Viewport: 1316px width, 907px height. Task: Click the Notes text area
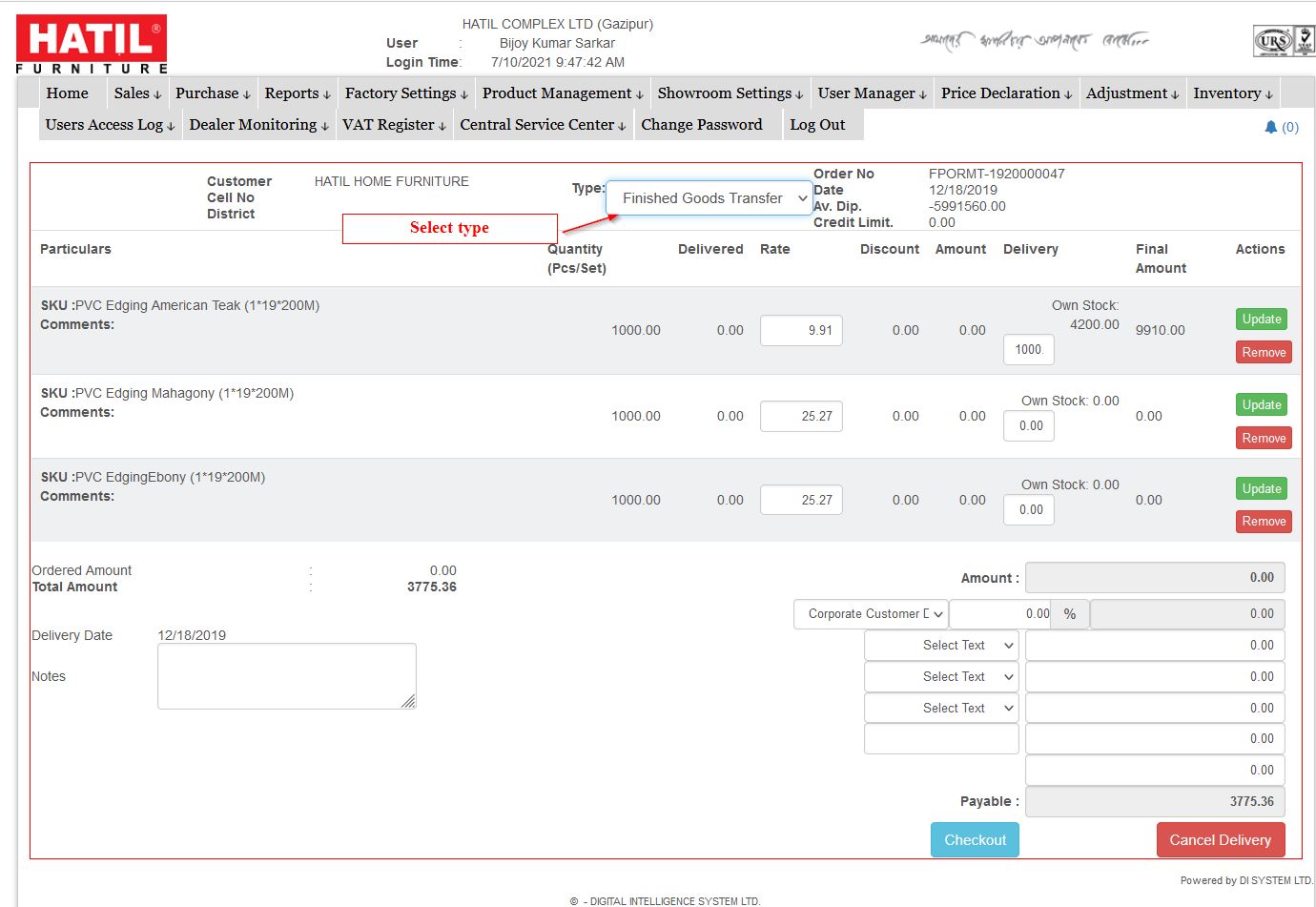tap(287, 676)
